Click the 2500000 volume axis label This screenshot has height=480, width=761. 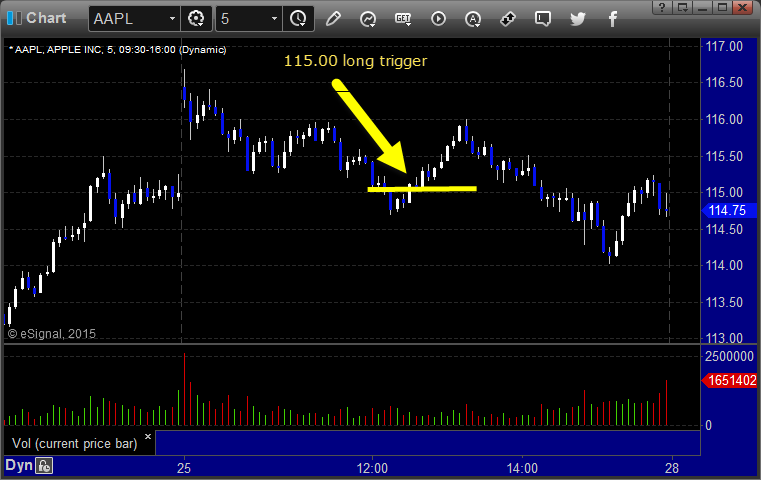(729, 356)
